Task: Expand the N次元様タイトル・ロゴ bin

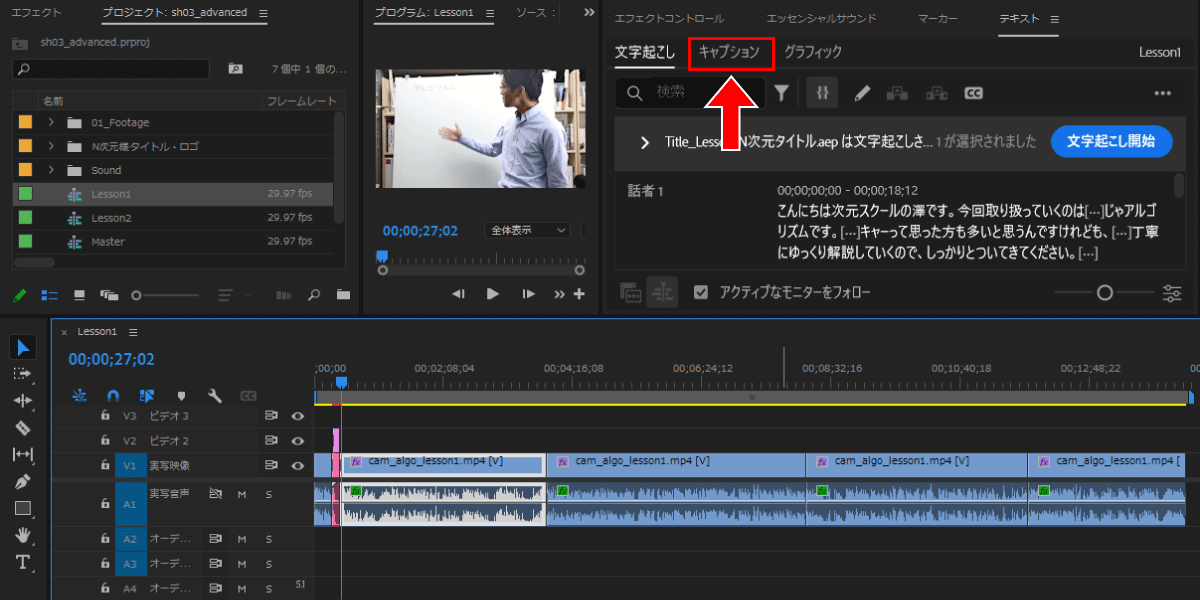Action: coord(50,146)
